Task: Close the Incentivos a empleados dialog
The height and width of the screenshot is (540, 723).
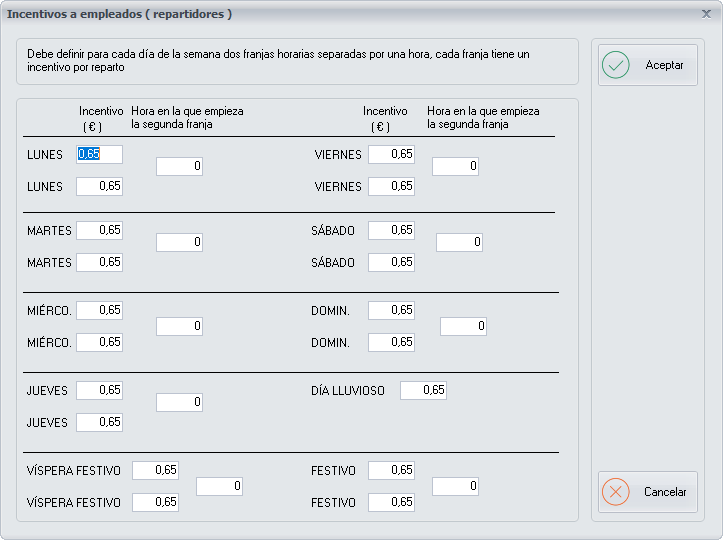Action: pyautogui.click(x=706, y=13)
